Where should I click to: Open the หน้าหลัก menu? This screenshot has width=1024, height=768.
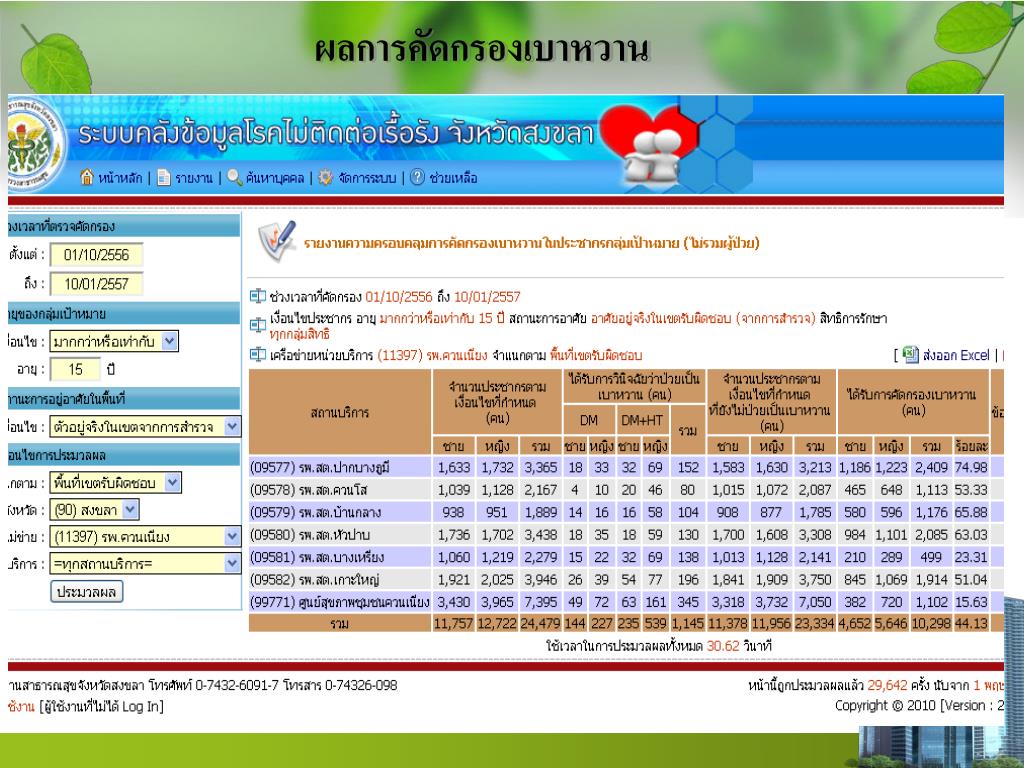click(x=120, y=178)
